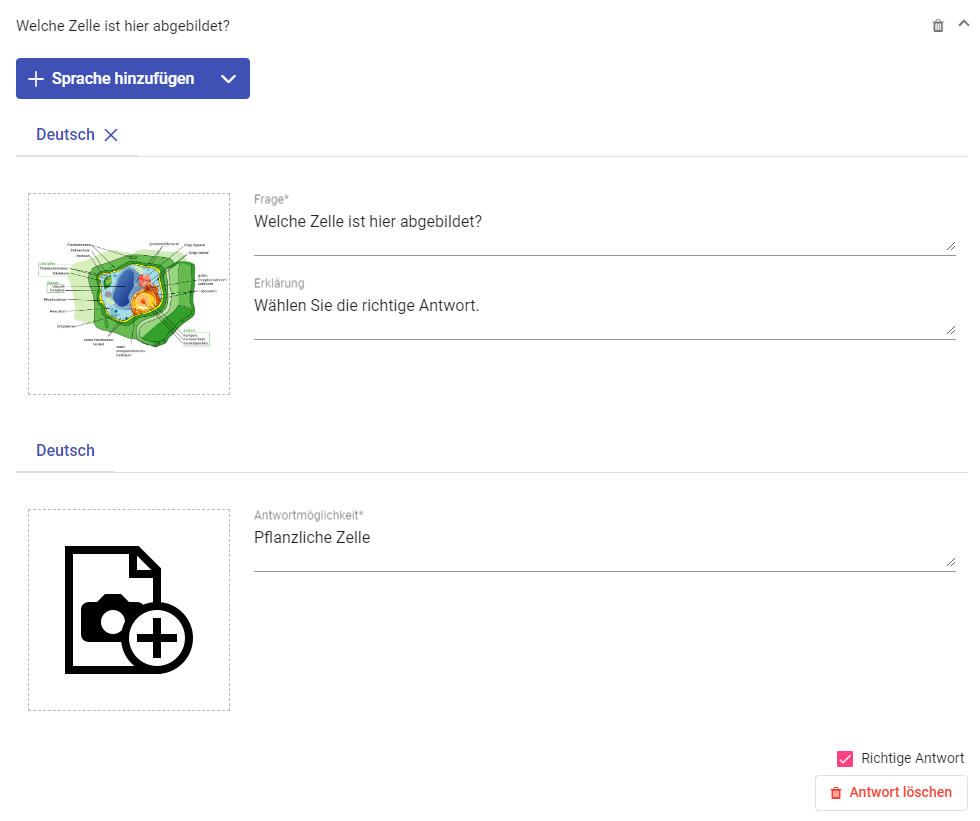Click the Richtige Antwort label text
980x821 pixels.
point(912,759)
